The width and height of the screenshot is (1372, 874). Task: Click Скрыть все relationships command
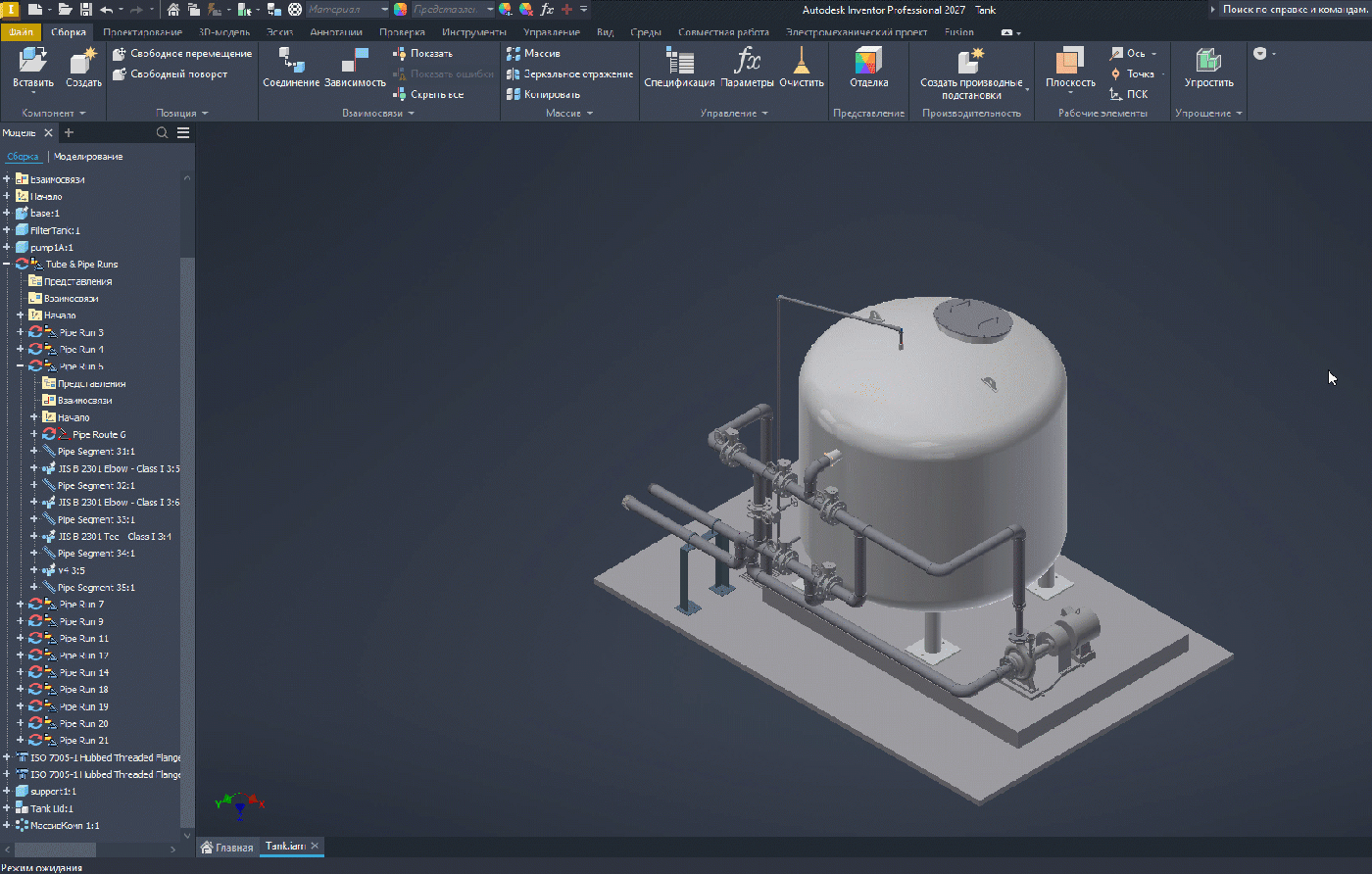click(x=428, y=95)
